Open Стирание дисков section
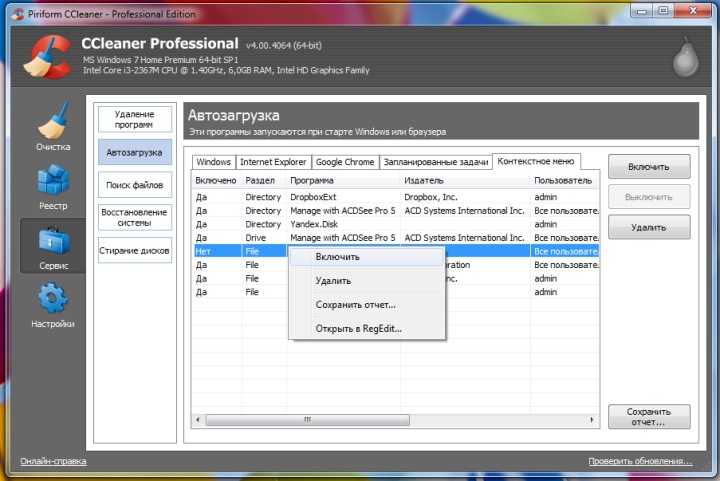Viewport: 720px width, 481px height. point(135,251)
